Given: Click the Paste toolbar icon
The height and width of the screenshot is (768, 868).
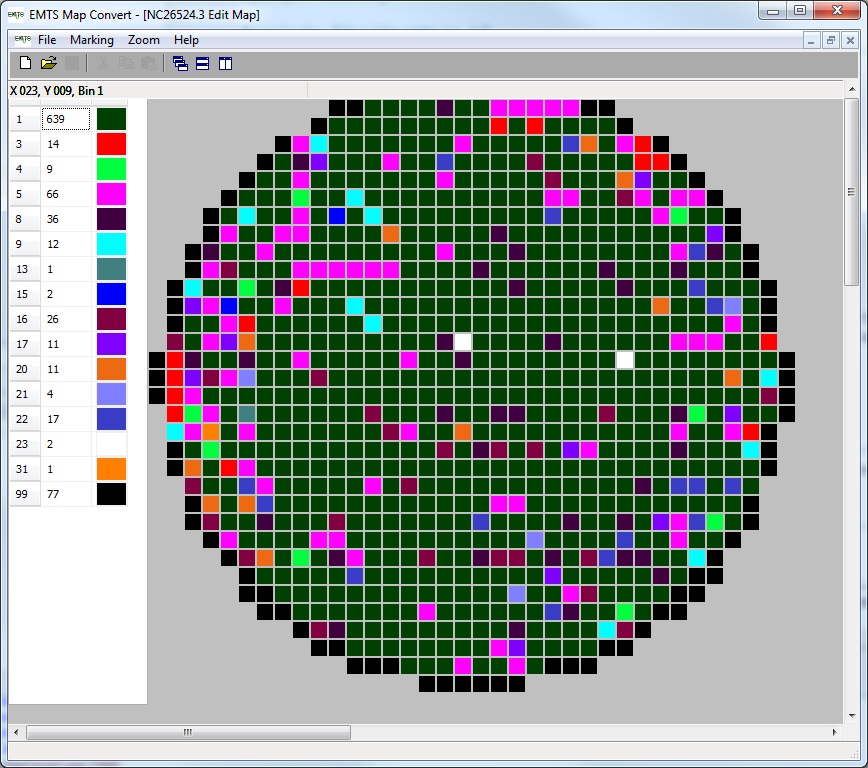Looking at the screenshot, I should coord(149,63).
